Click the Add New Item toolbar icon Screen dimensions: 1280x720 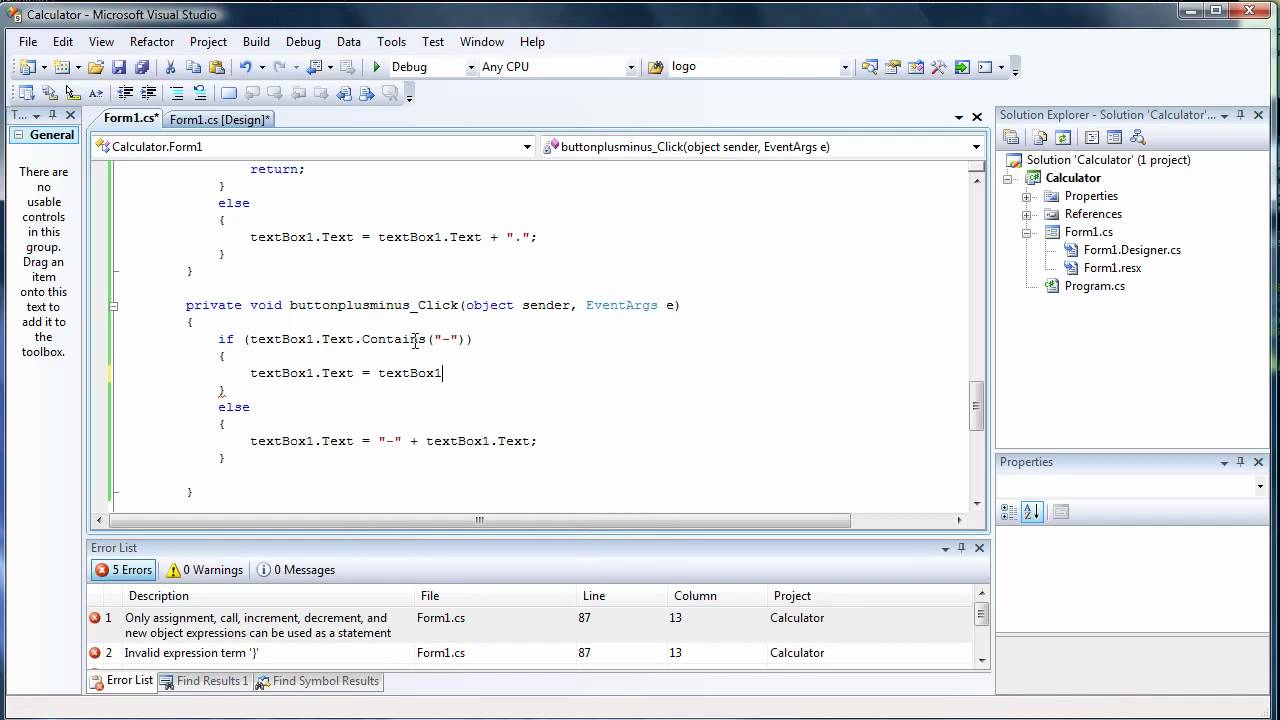pyautogui.click(x=62, y=67)
